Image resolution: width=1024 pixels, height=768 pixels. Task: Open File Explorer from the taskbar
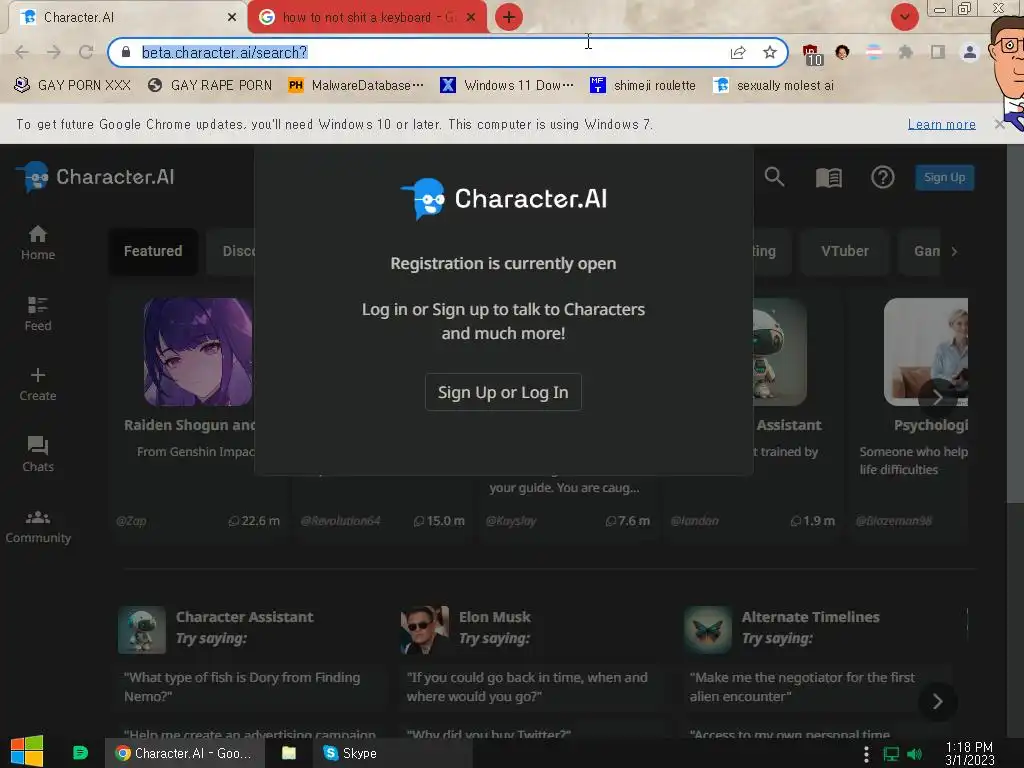[289, 753]
